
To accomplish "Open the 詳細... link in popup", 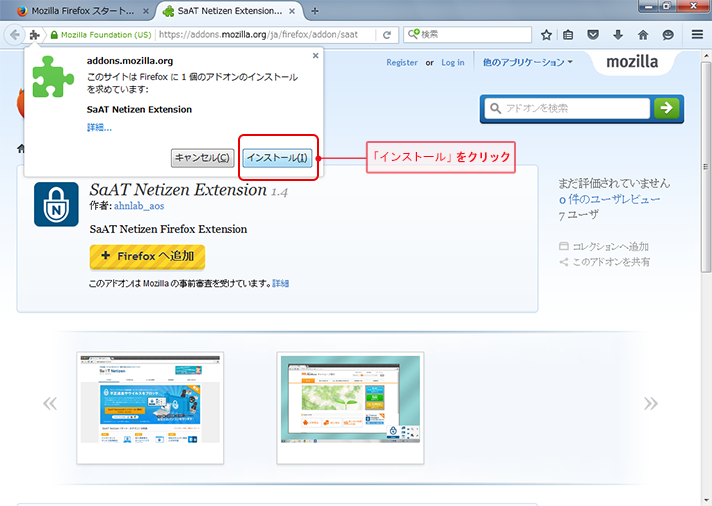I will pos(99,128).
